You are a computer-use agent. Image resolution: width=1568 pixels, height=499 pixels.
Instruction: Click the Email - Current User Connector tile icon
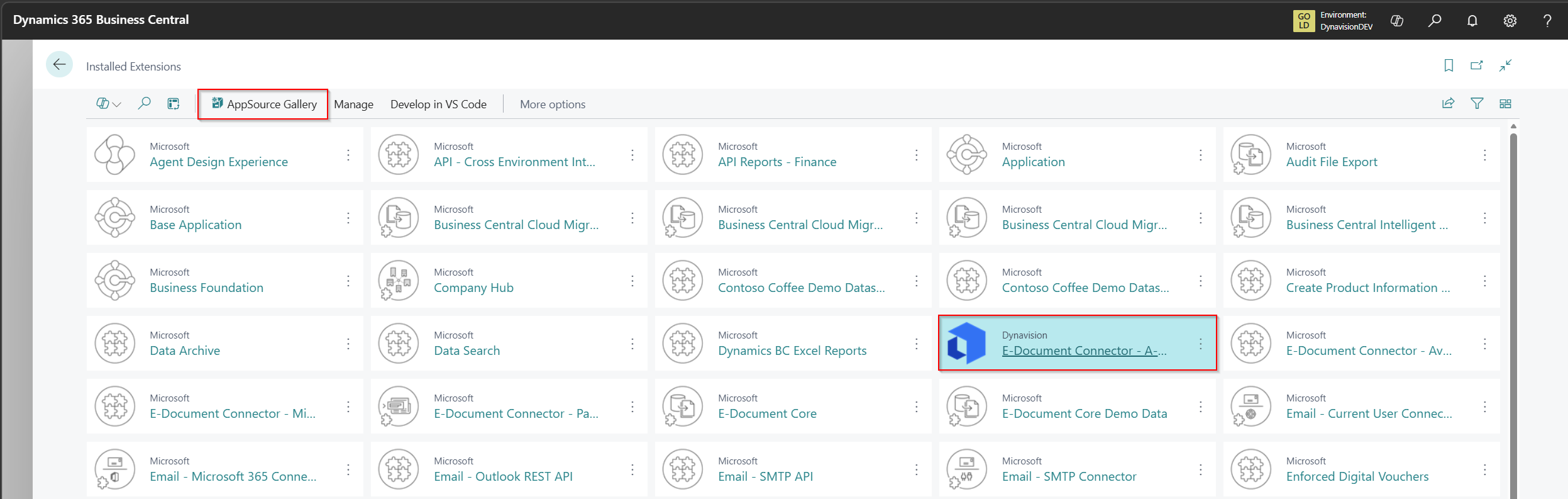1251,406
